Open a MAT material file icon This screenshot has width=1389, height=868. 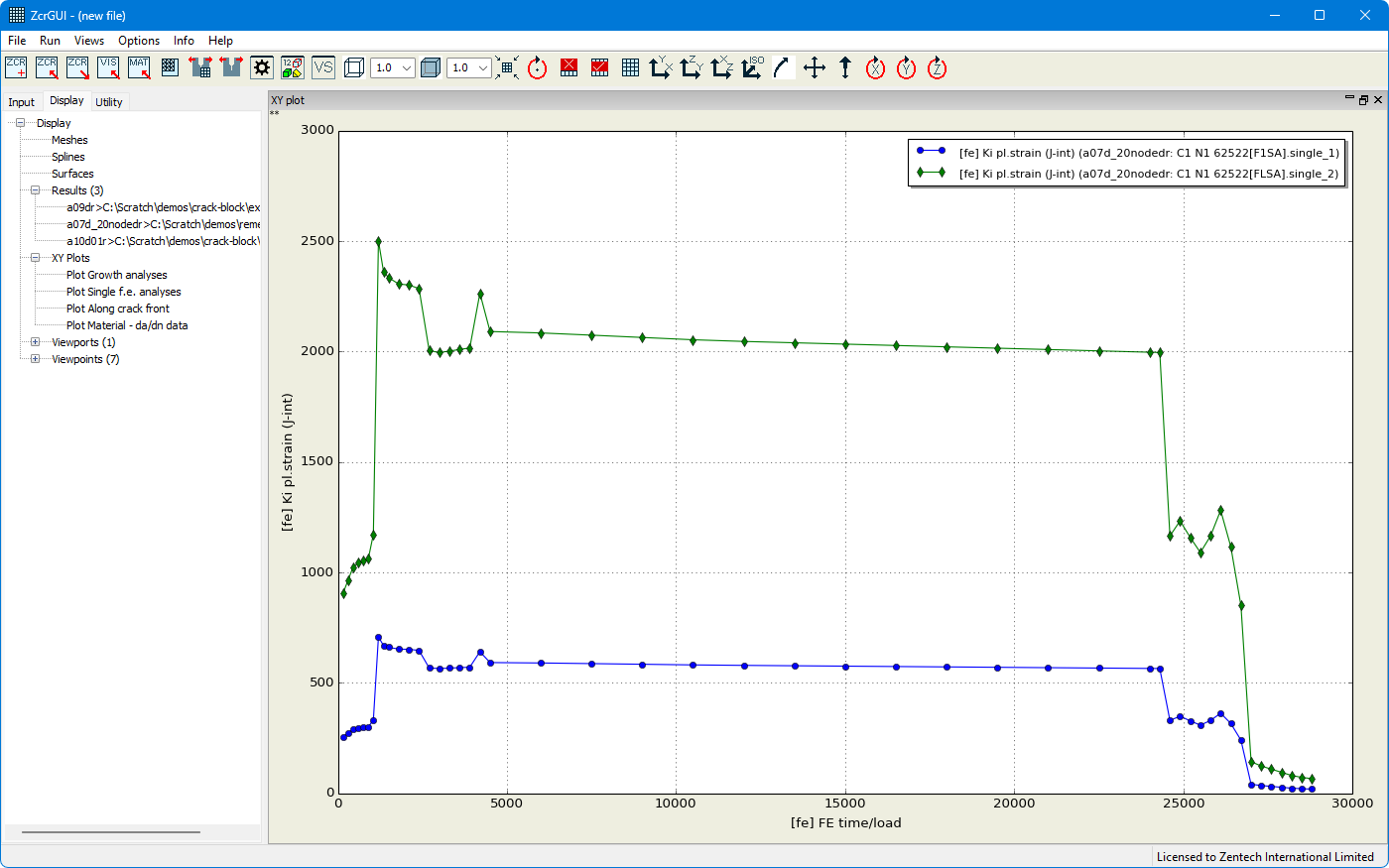tap(139, 67)
